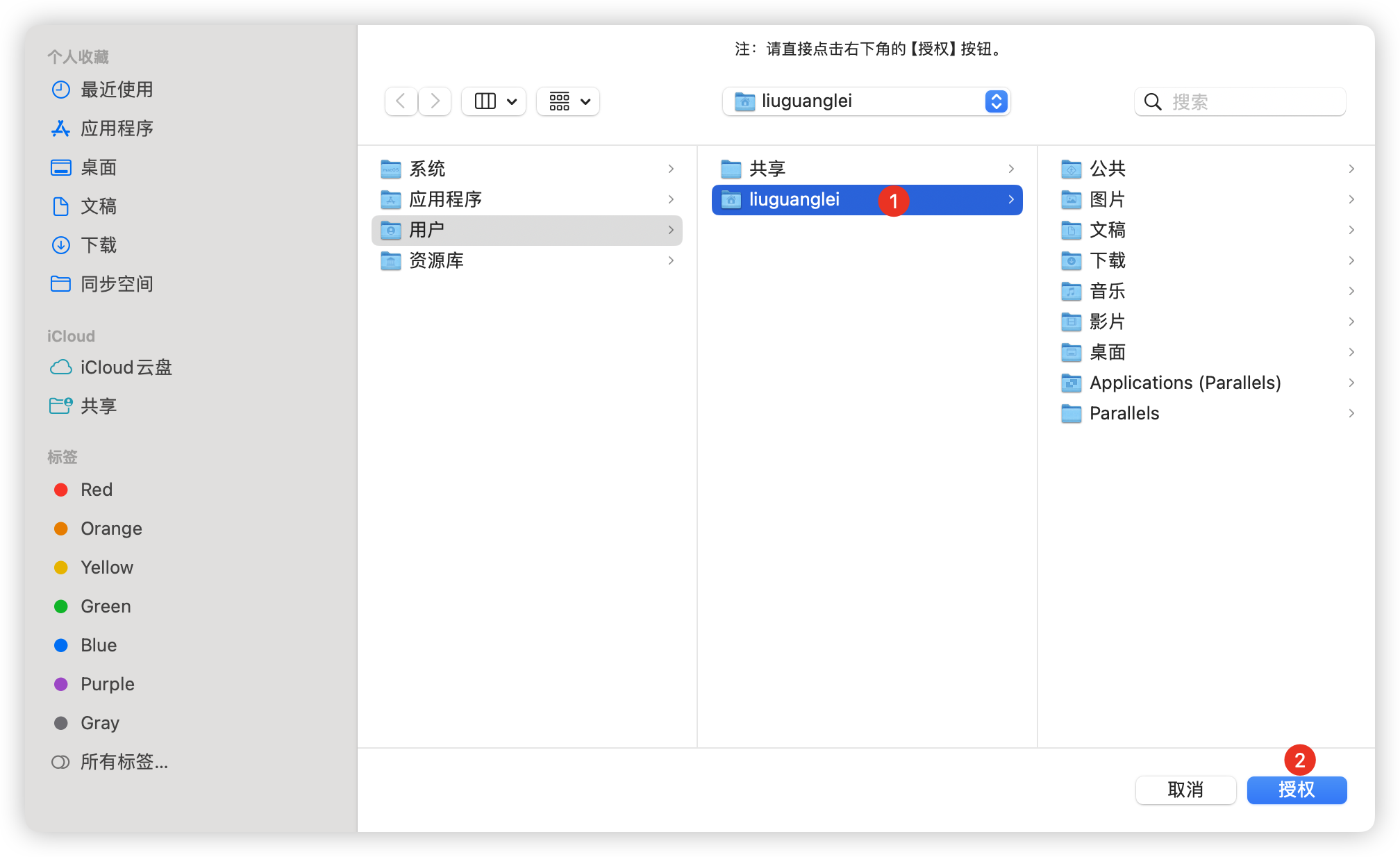Click the forward navigation arrow
The height and width of the screenshot is (857, 1400).
[435, 101]
